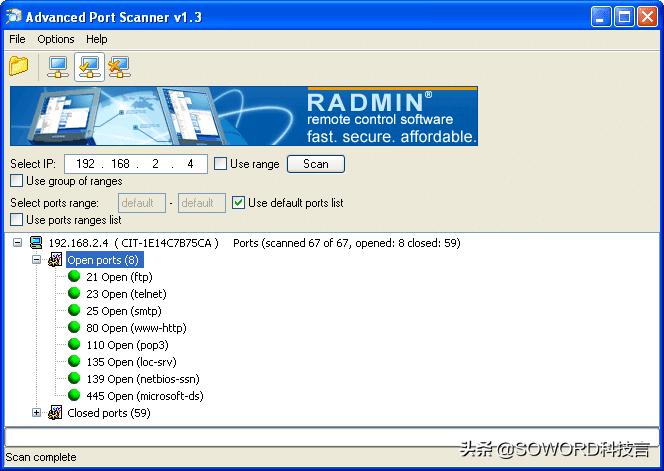Click the yellow folder open icon
This screenshot has width=664, height=471.
pos(19,66)
